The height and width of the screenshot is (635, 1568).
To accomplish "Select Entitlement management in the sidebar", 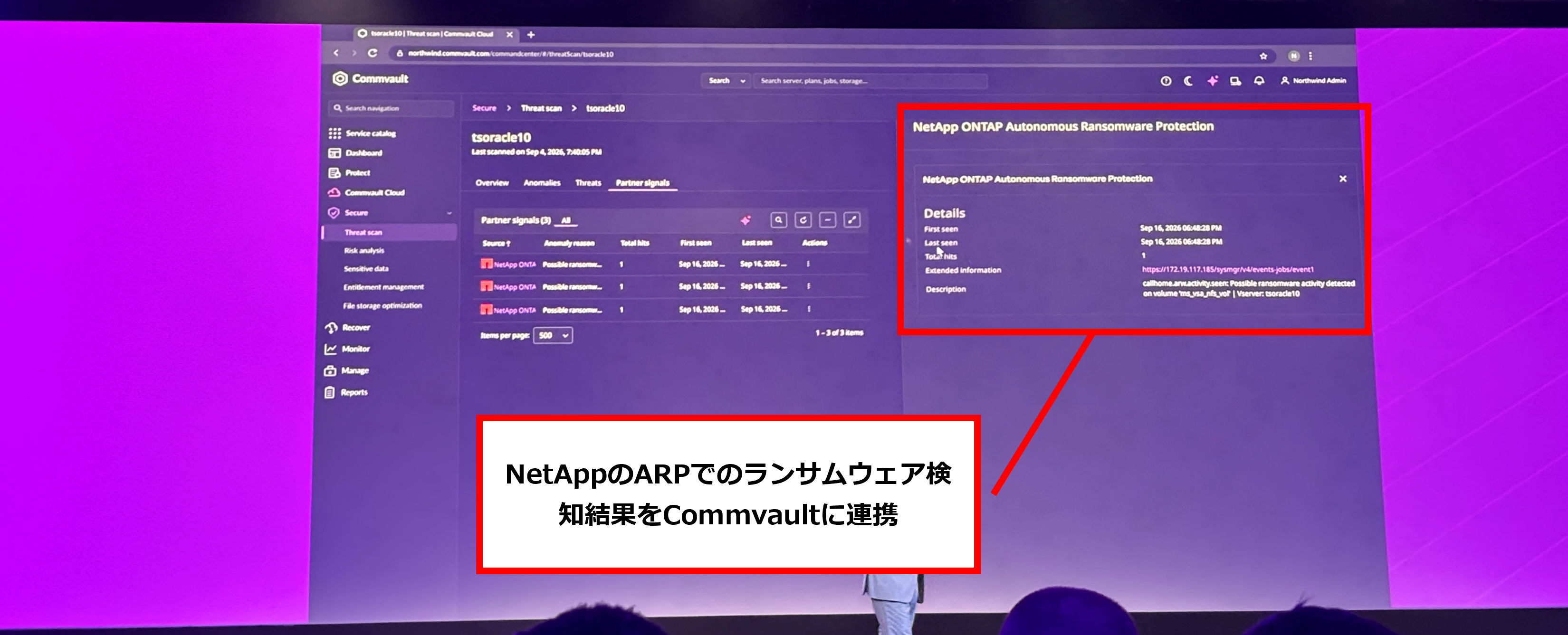I will (x=383, y=287).
